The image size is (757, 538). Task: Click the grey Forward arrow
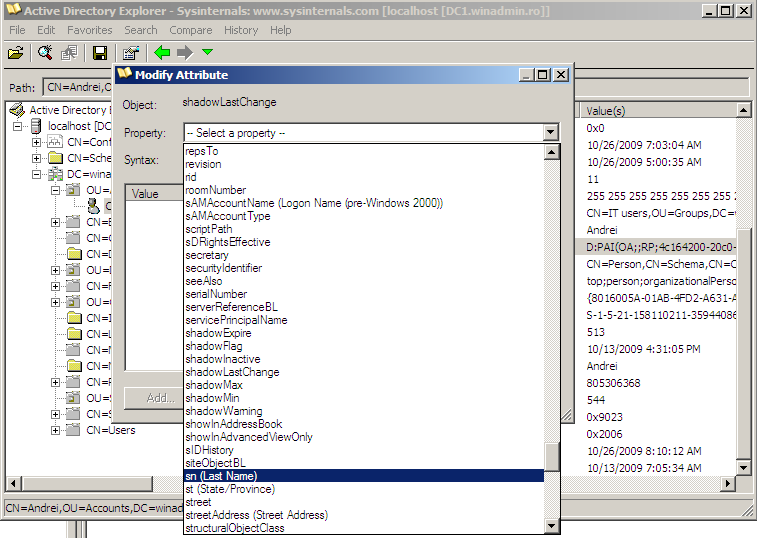pyautogui.click(x=185, y=52)
